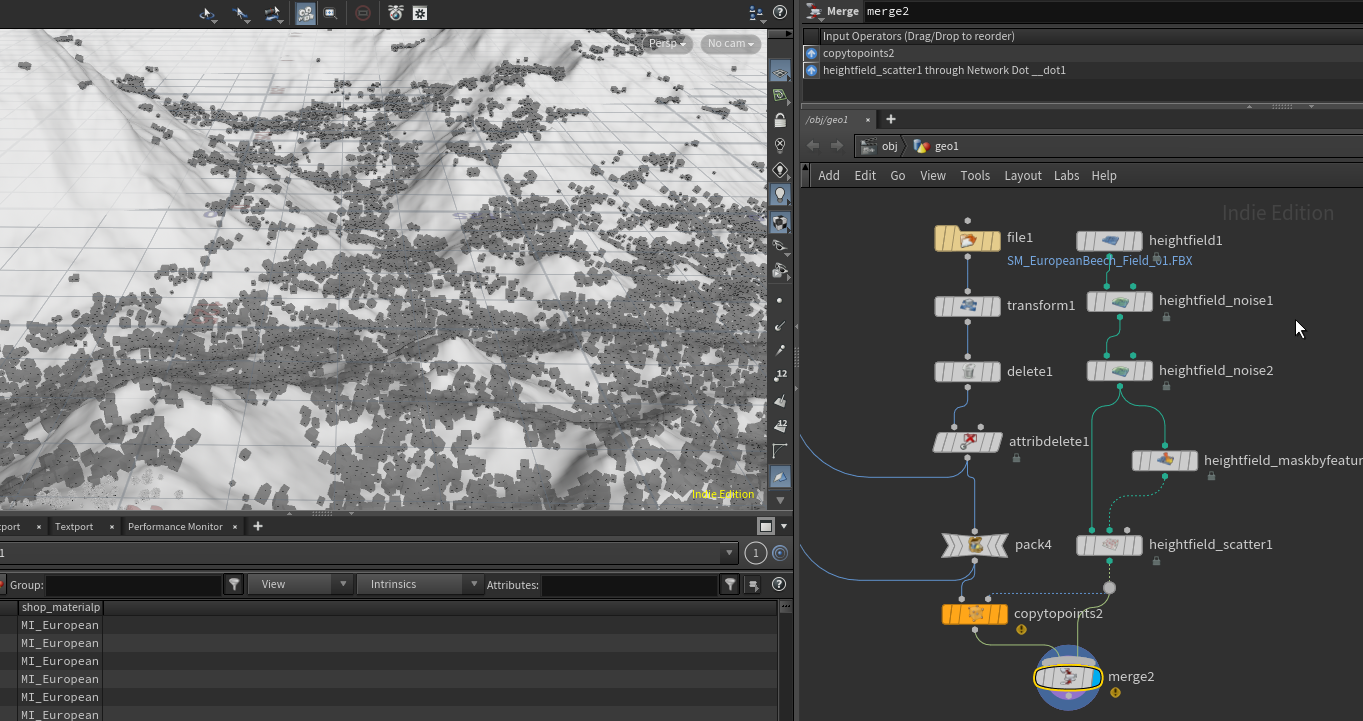Select the heightfield_noise1 node icon
Viewport: 1363px width, 721px height.
(x=1119, y=301)
